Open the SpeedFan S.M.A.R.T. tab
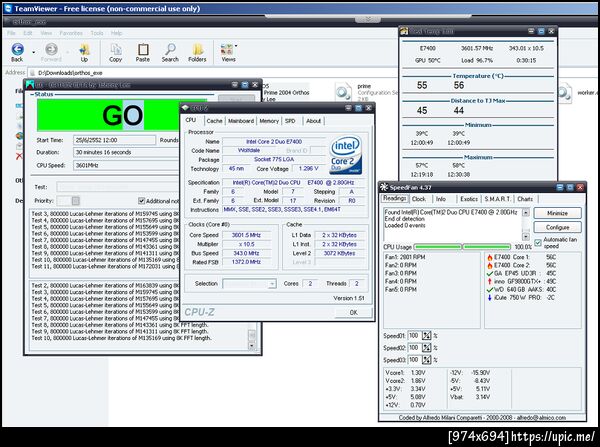600x447 pixels. pyautogui.click(x=497, y=199)
